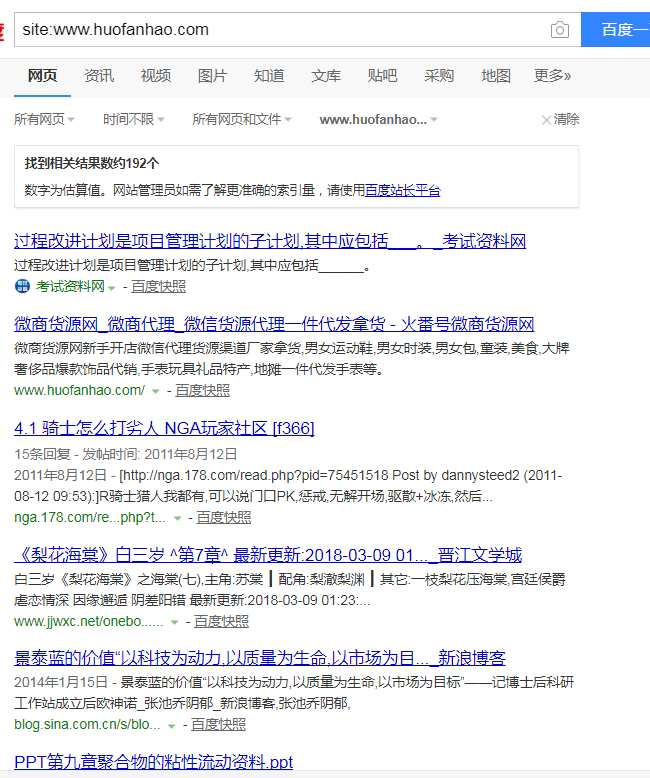Select the 网页 tab
Viewport: 650px width, 778px height.
tap(42, 76)
